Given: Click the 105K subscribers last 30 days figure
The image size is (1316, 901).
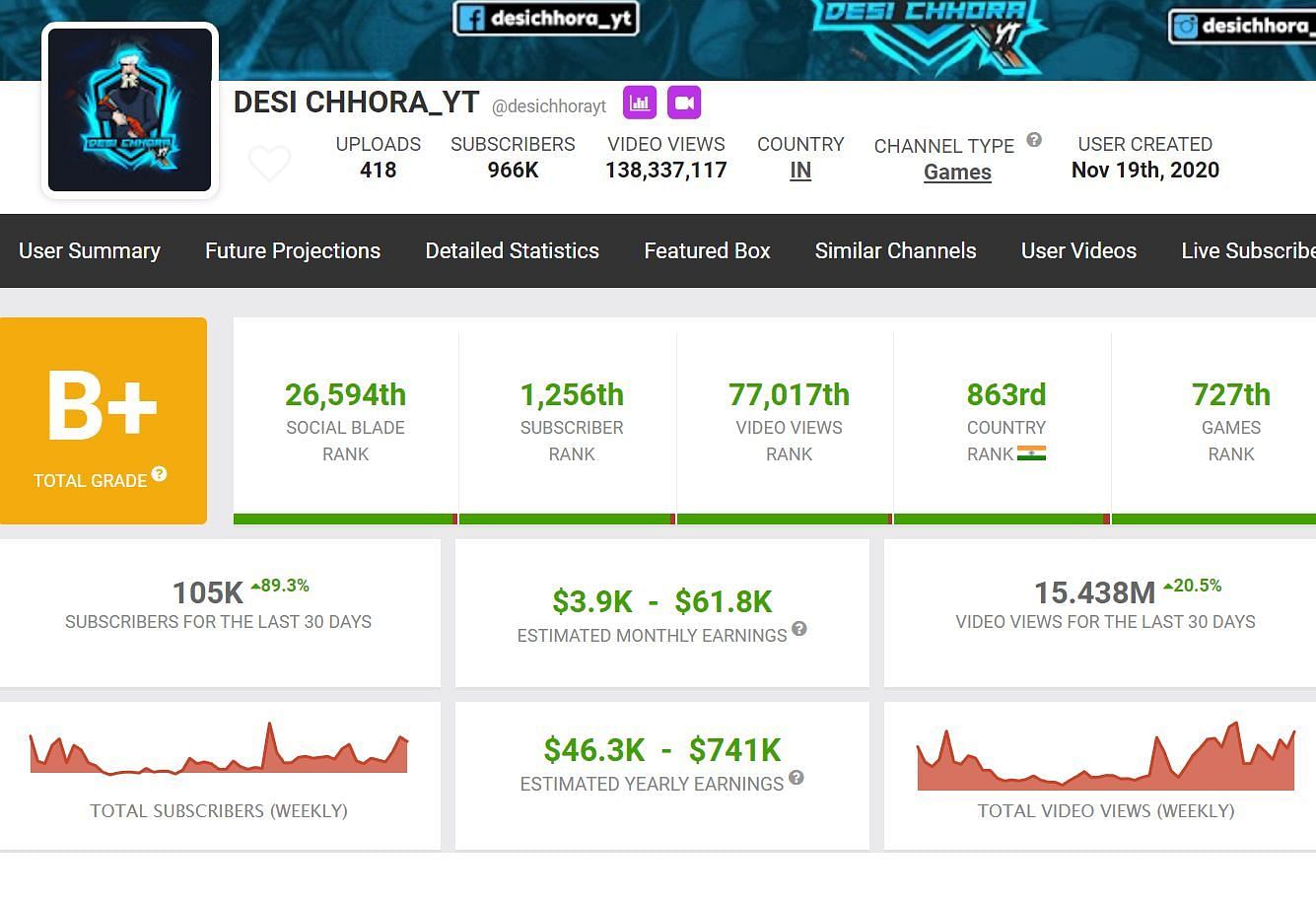Looking at the screenshot, I should (x=208, y=592).
